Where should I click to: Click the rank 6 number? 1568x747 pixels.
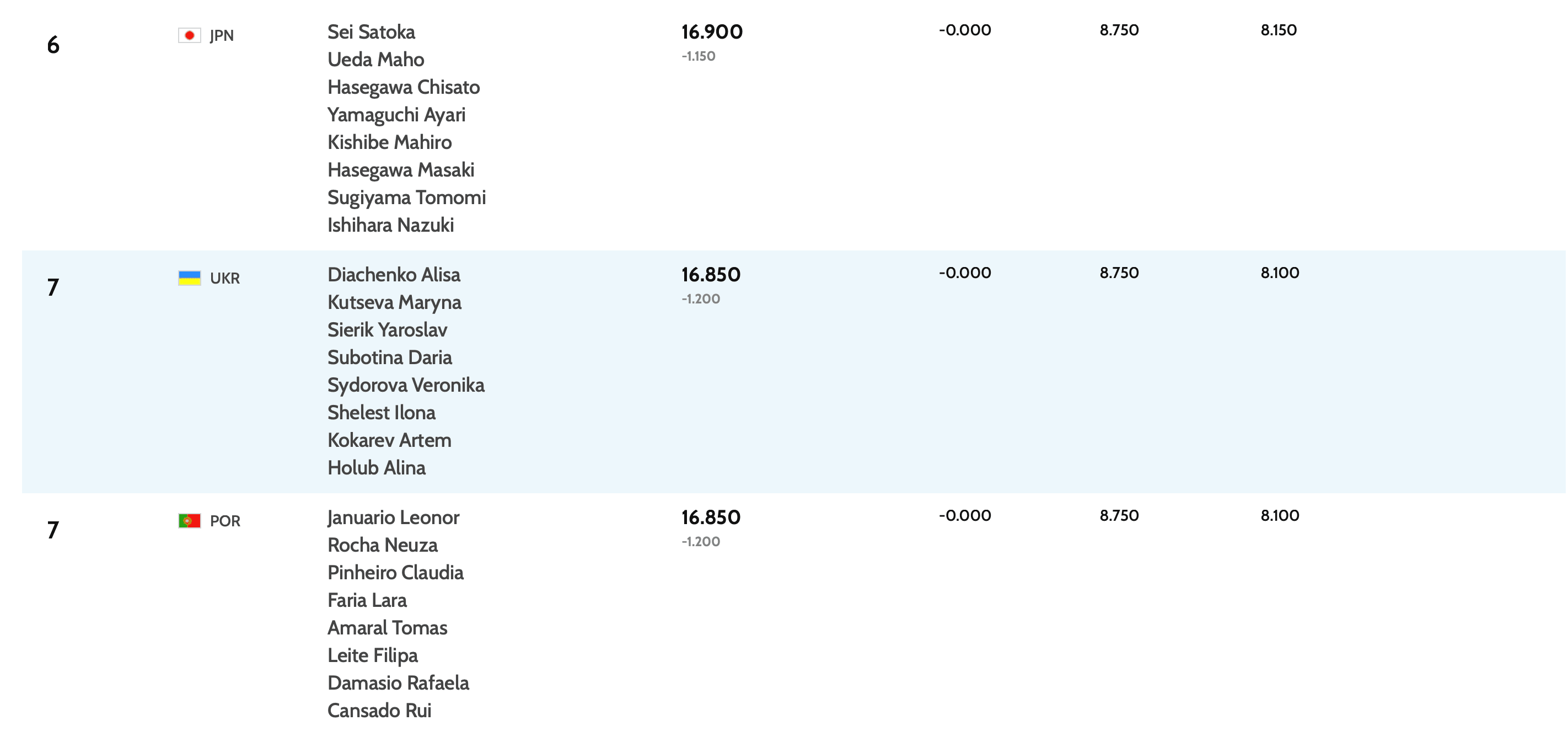point(53,45)
